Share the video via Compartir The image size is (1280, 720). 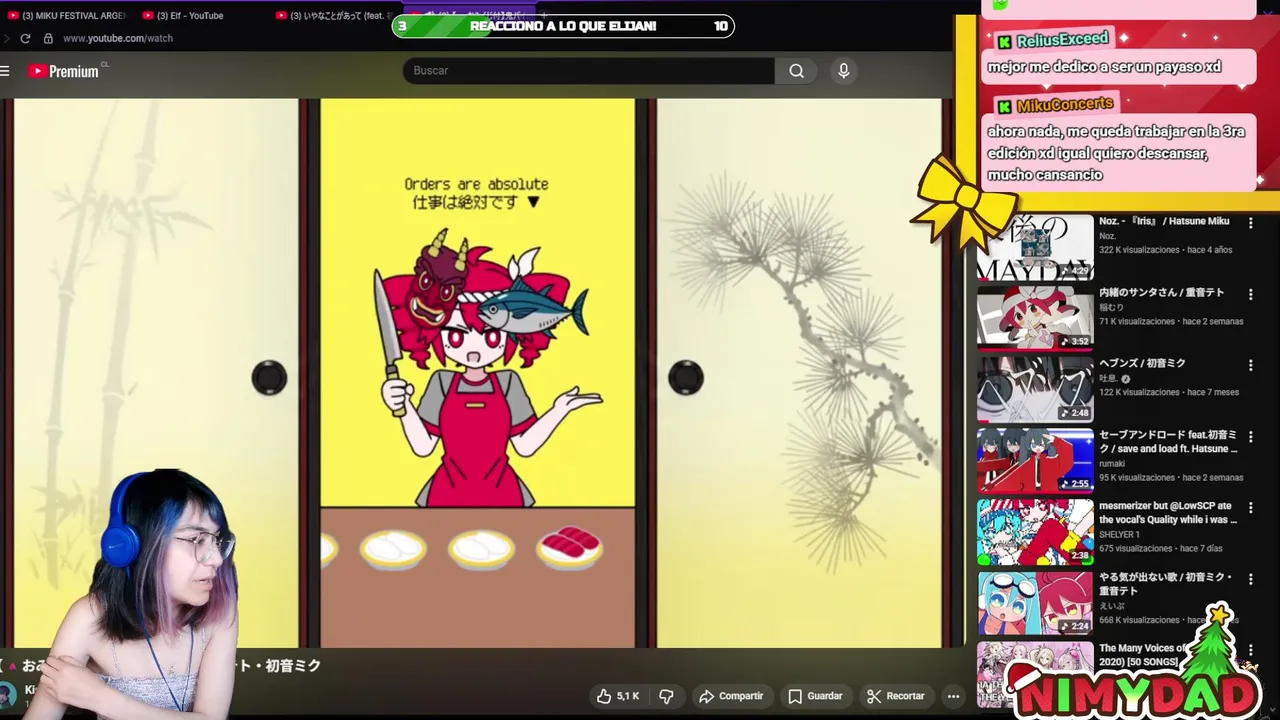[x=731, y=696]
